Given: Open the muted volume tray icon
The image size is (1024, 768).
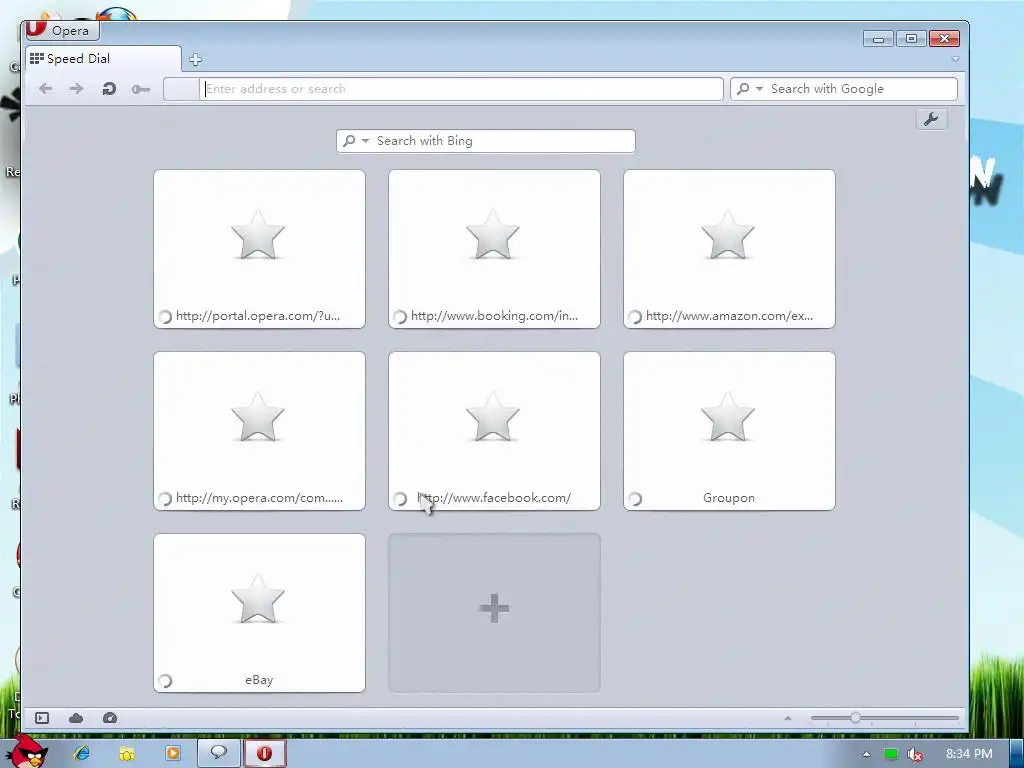Looking at the screenshot, I should tap(915, 754).
